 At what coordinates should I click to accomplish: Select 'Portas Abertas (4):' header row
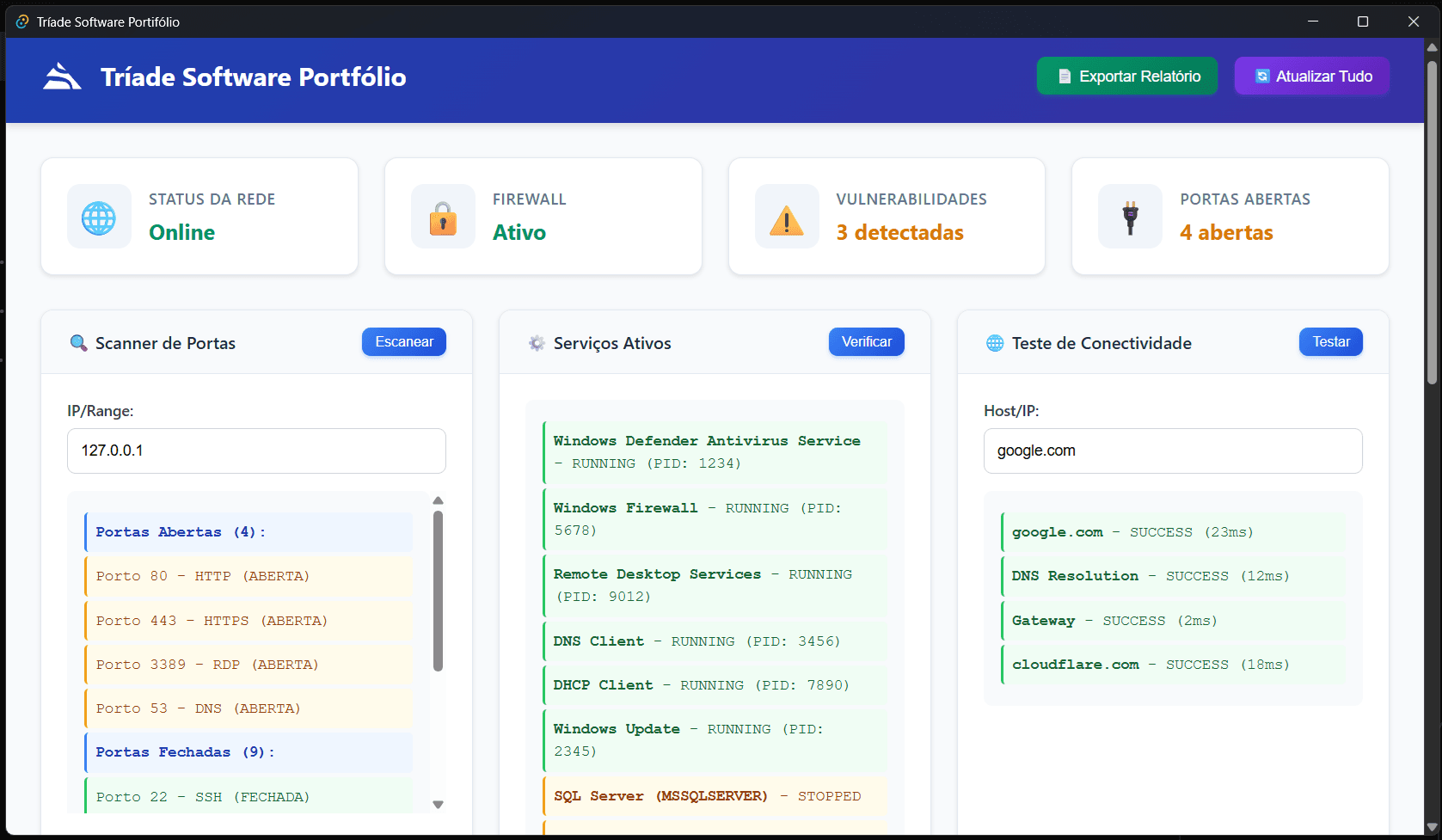(249, 532)
